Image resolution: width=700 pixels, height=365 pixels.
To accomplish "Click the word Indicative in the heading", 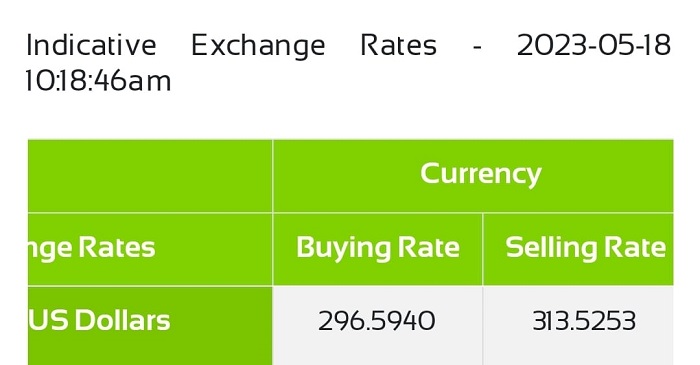I will click(x=92, y=45).
